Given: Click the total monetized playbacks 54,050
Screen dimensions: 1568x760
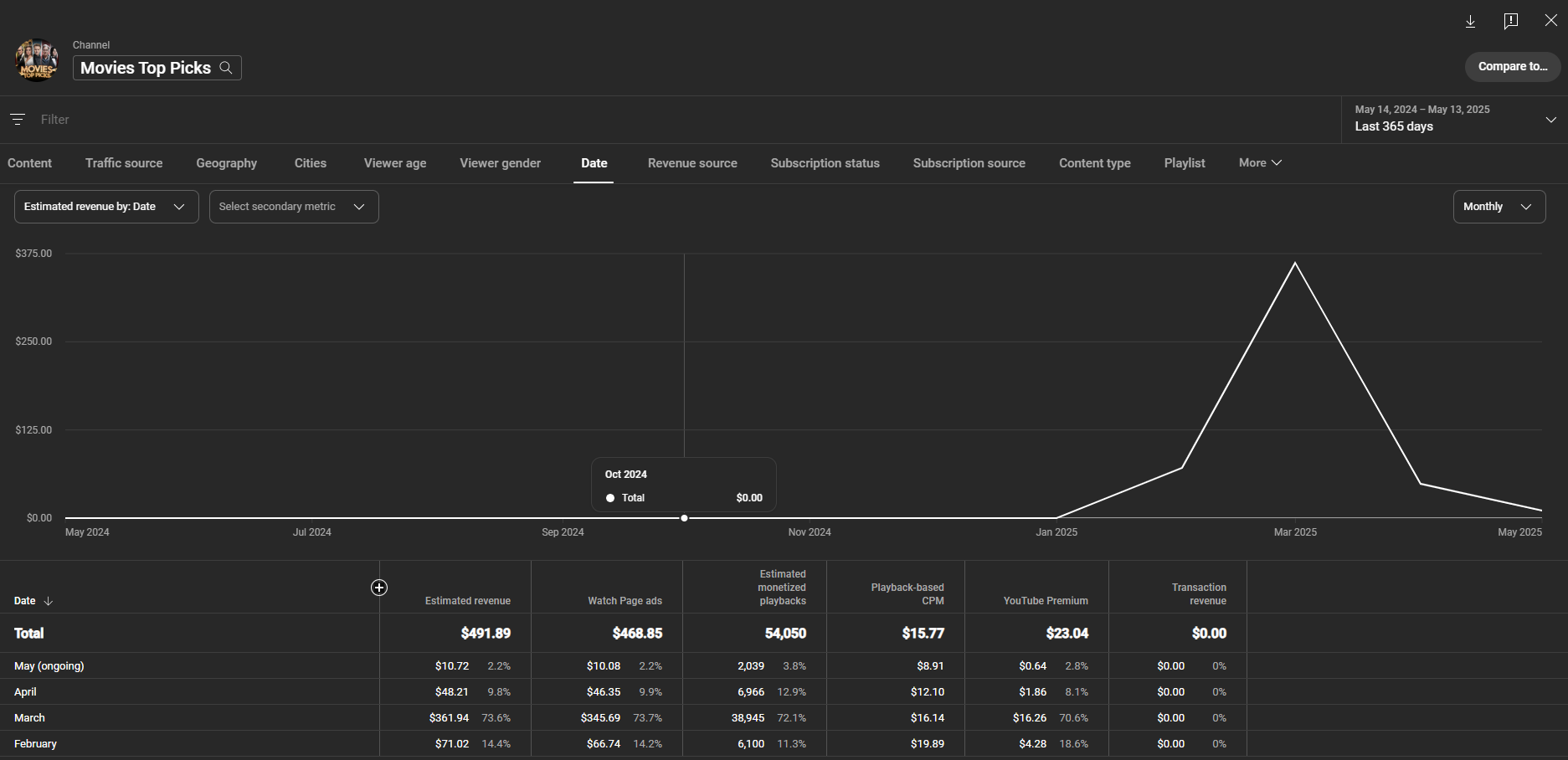Looking at the screenshot, I should pyautogui.click(x=785, y=634).
